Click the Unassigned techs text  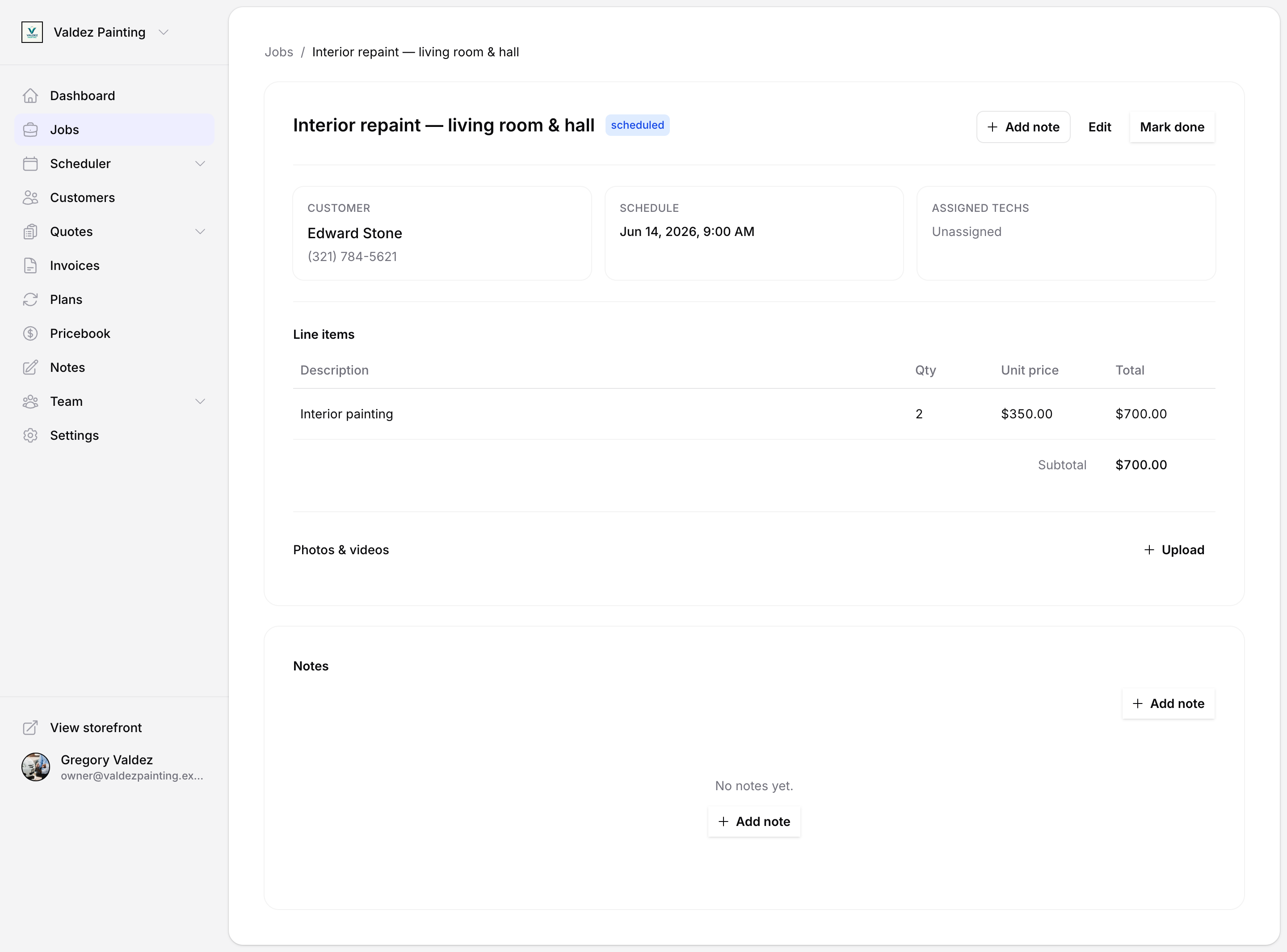click(x=967, y=232)
